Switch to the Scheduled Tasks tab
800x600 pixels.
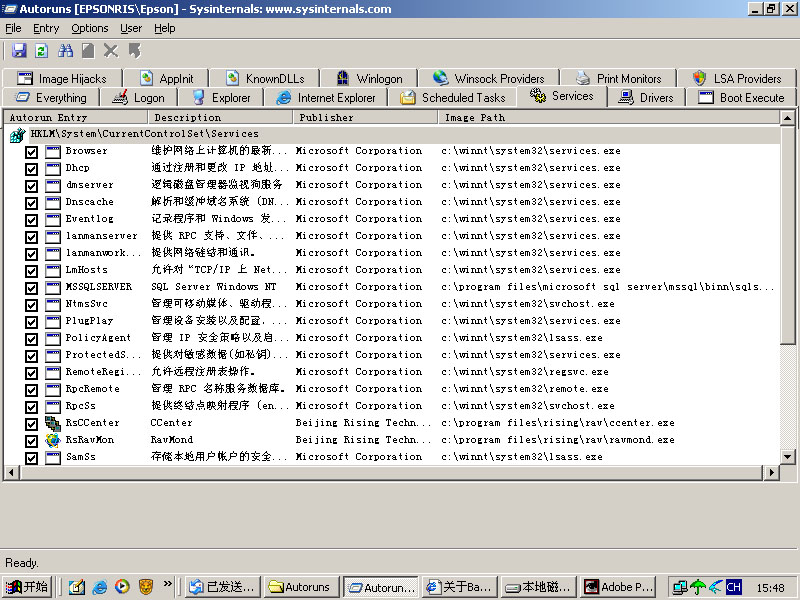[x=453, y=97]
